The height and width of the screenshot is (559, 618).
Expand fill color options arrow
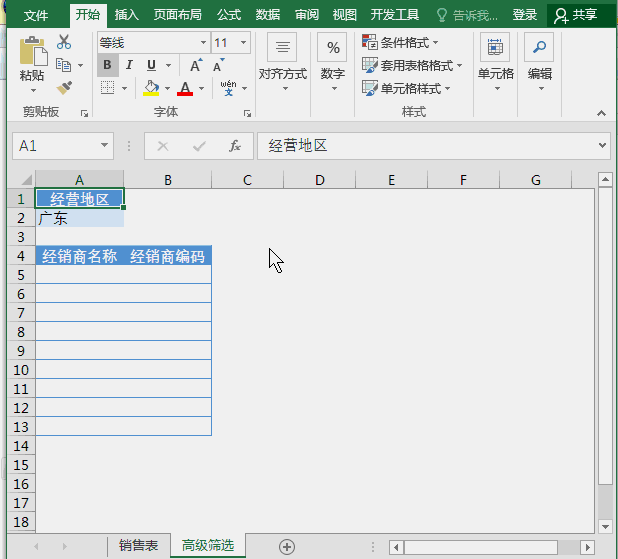[x=168, y=88]
